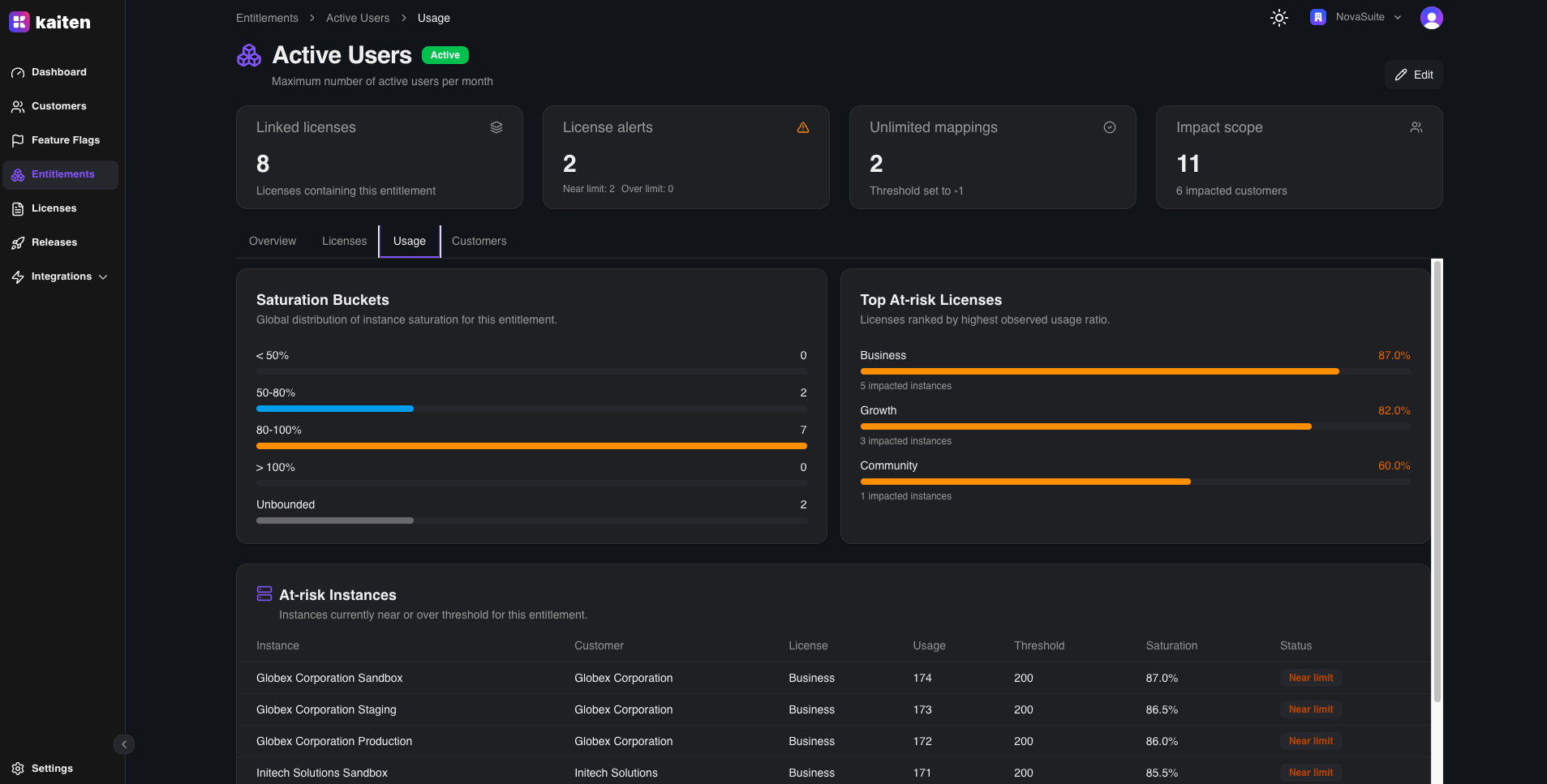Click the 80-100% saturation bar
The image size is (1547, 784).
click(531, 446)
